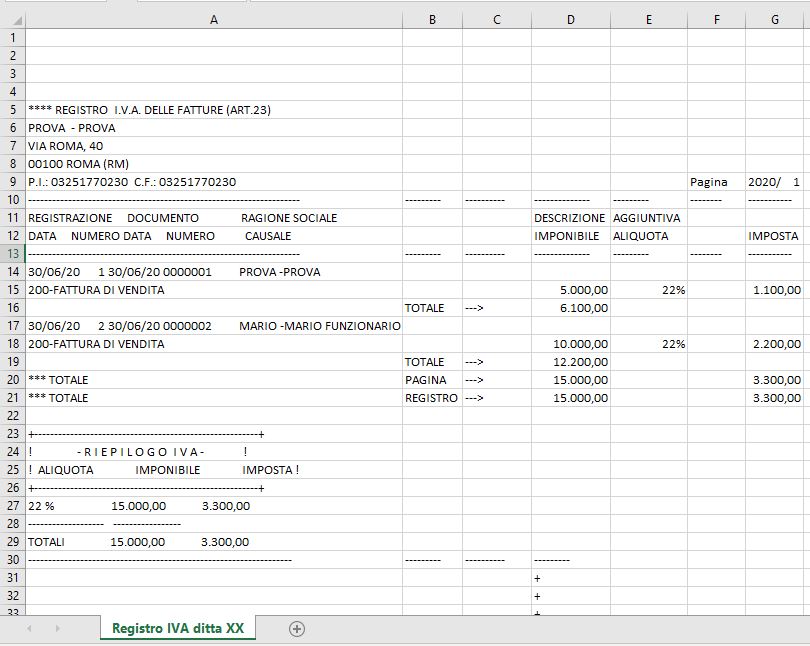Viewport: 810px width, 646px height.
Task: Click the PAGINA label cell
Action: coord(432,380)
